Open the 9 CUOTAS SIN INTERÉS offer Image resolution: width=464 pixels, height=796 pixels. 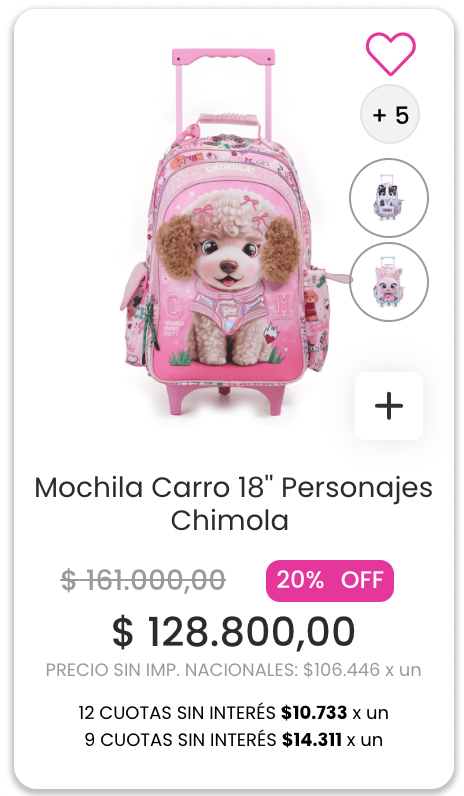click(x=234, y=740)
